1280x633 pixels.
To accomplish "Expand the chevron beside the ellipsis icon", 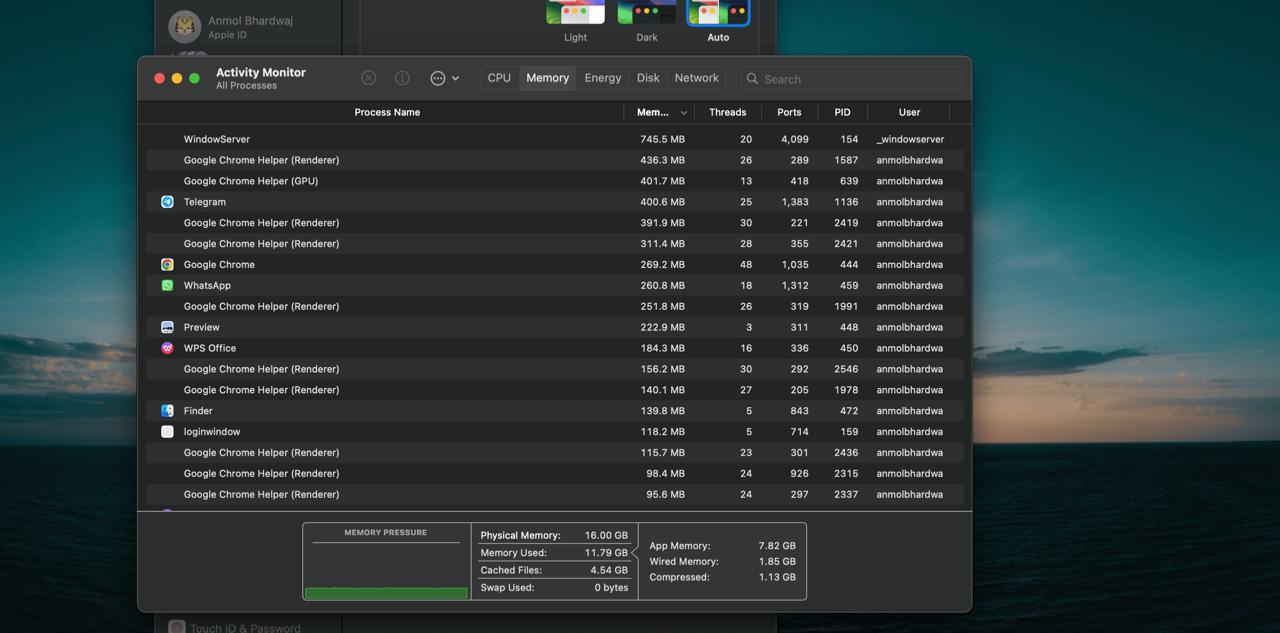I will (456, 78).
